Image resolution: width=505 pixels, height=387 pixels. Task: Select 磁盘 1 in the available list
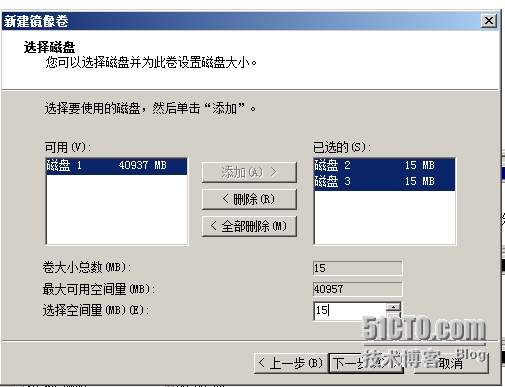pyautogui.click(x=116, y=166)
